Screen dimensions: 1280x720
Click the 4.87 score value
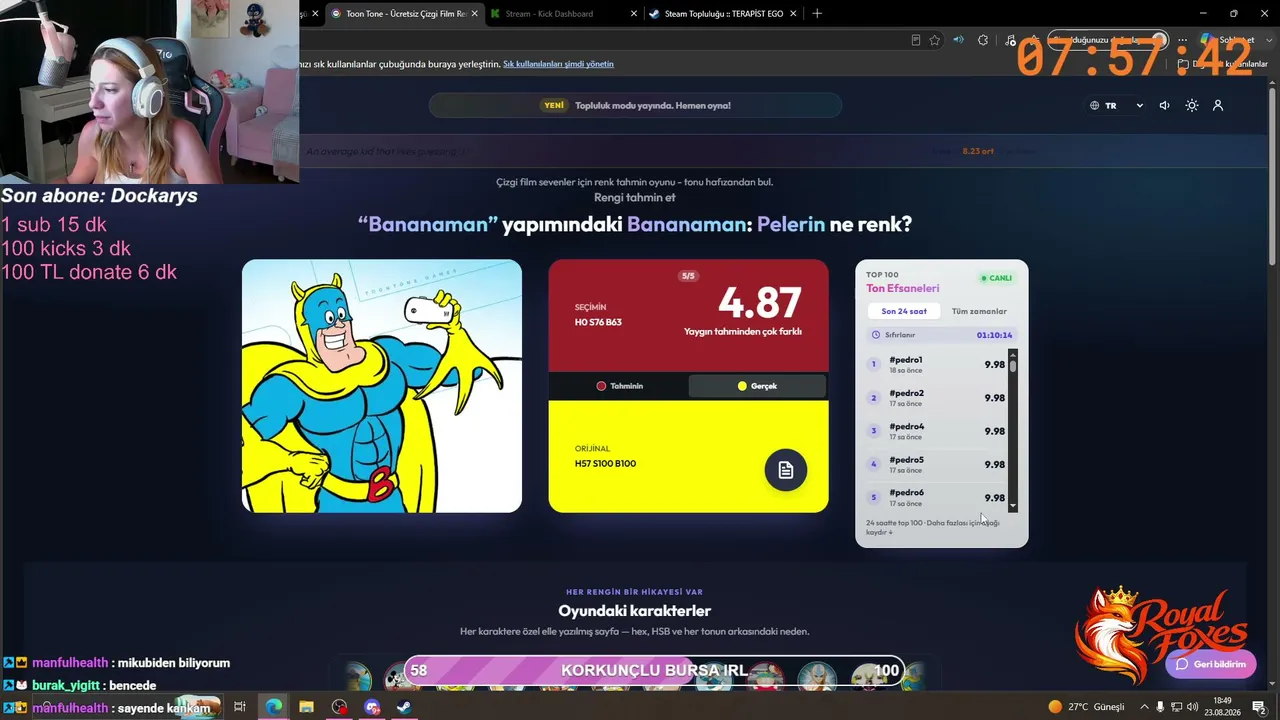pyautogui.click(x=760, y=303)
